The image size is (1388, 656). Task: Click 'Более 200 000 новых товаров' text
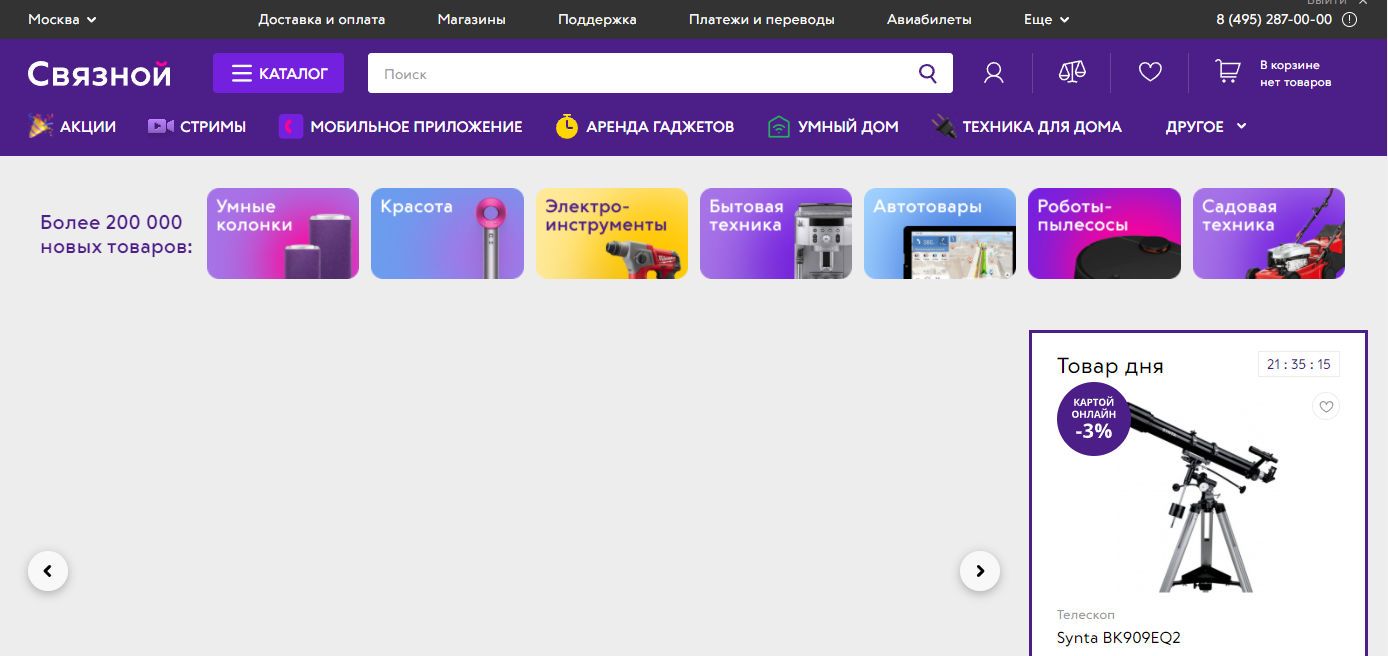[116, 234]
